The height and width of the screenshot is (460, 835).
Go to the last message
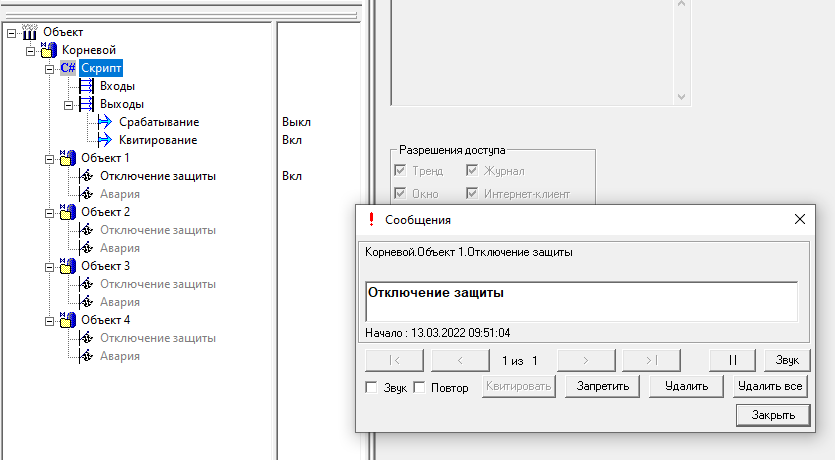[651, 360]
